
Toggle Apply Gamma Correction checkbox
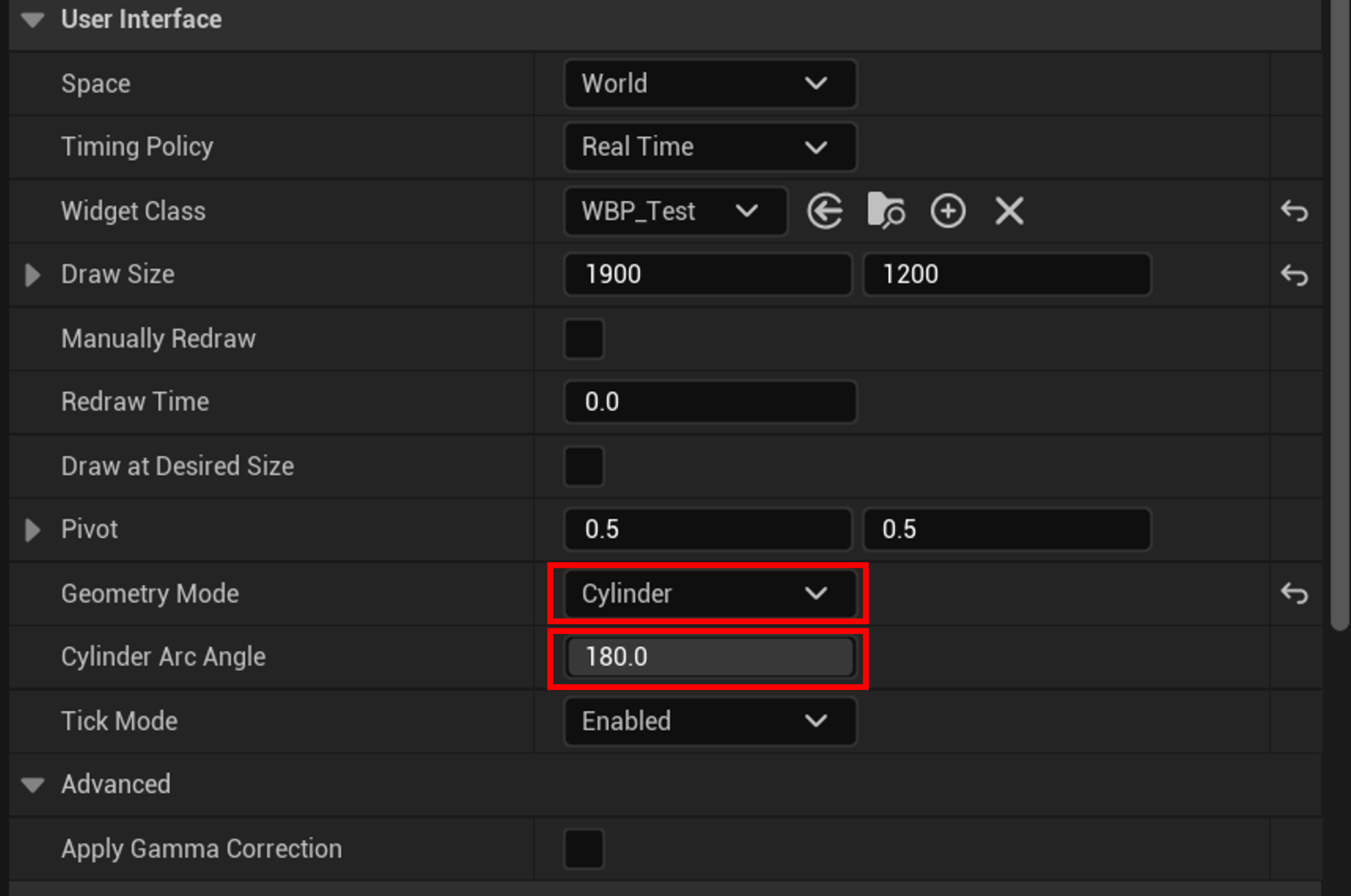(584, 848)
